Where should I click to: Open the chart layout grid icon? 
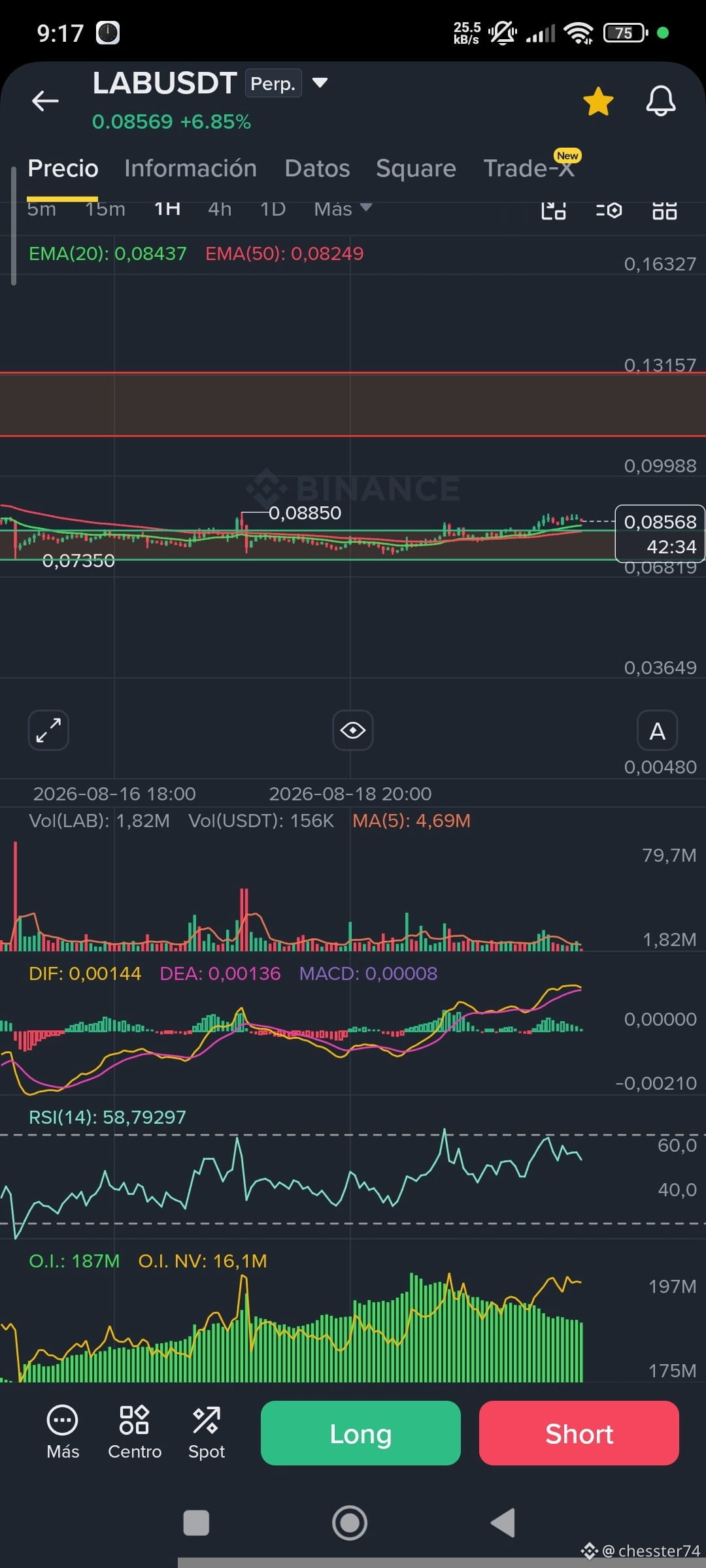tap(665, 210)
